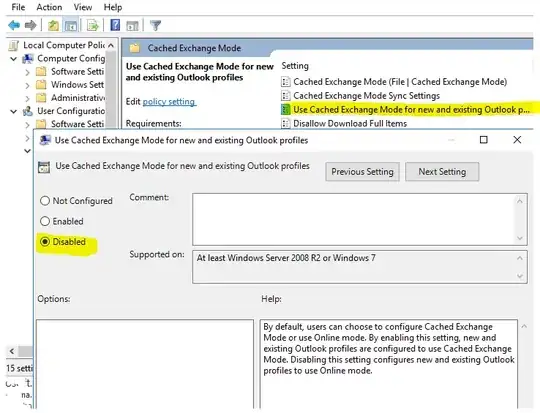The image size is (540, 413).
Task: Click the Up one level folder icon
Action: coord(53,25)
